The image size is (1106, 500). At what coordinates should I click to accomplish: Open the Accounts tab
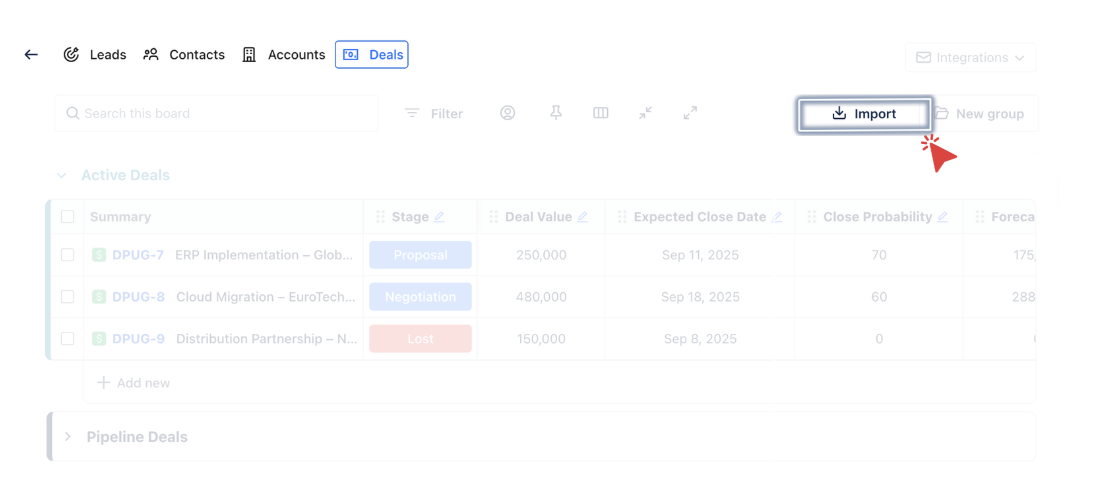[x=284, y=55]
